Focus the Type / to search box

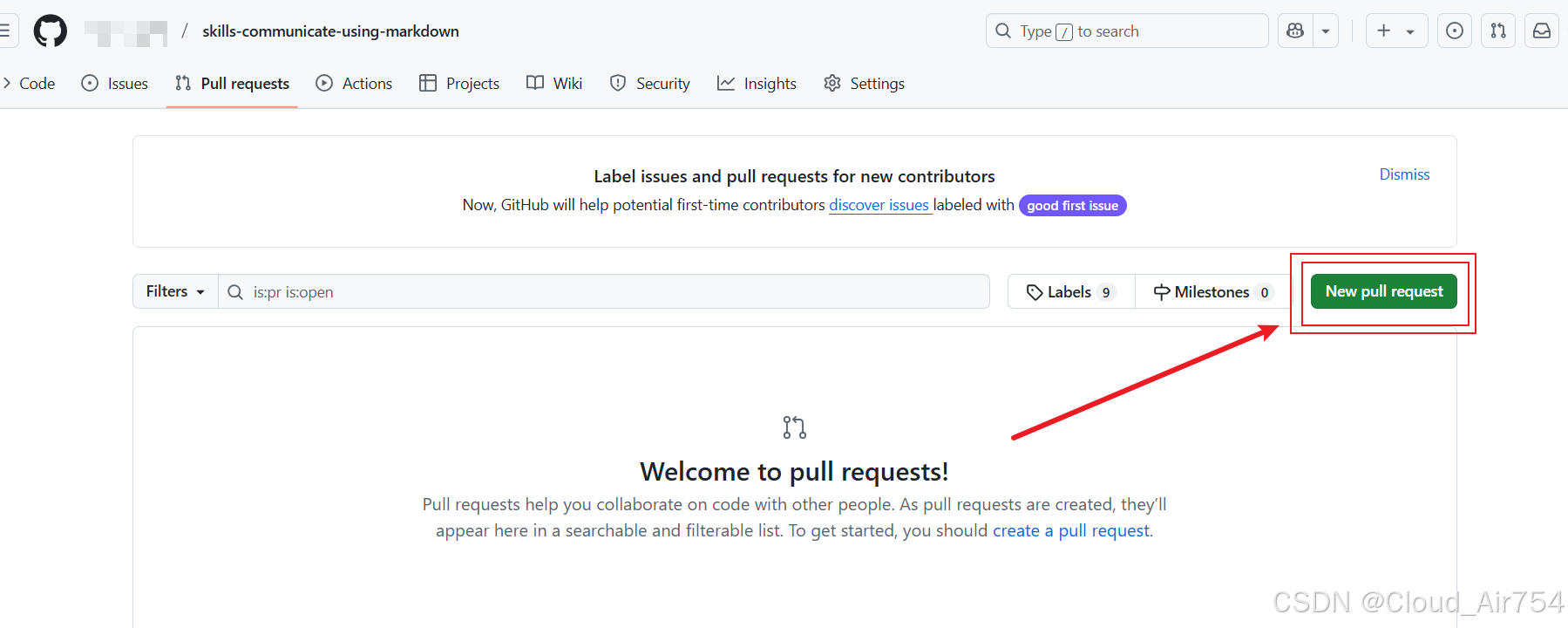click(1127, 31)
